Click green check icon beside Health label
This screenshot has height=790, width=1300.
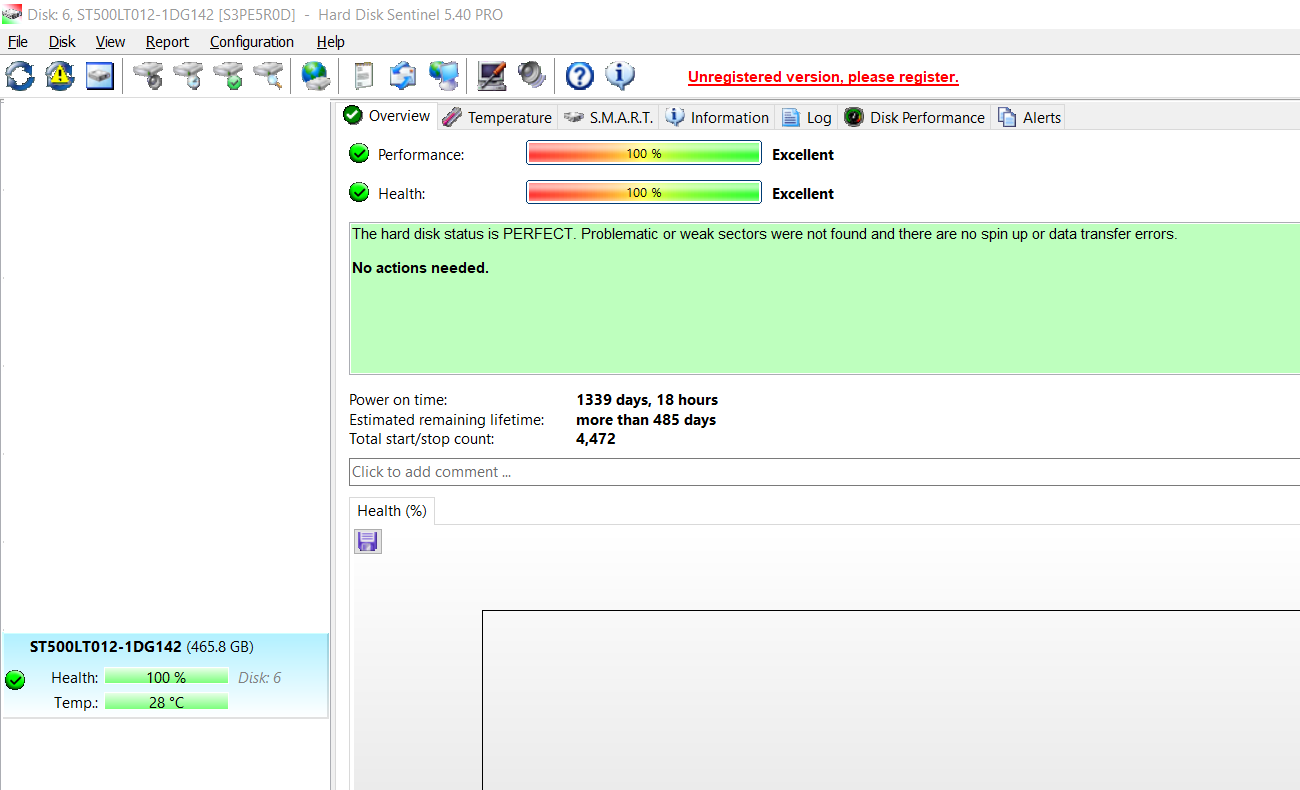[x=359, y=193]
